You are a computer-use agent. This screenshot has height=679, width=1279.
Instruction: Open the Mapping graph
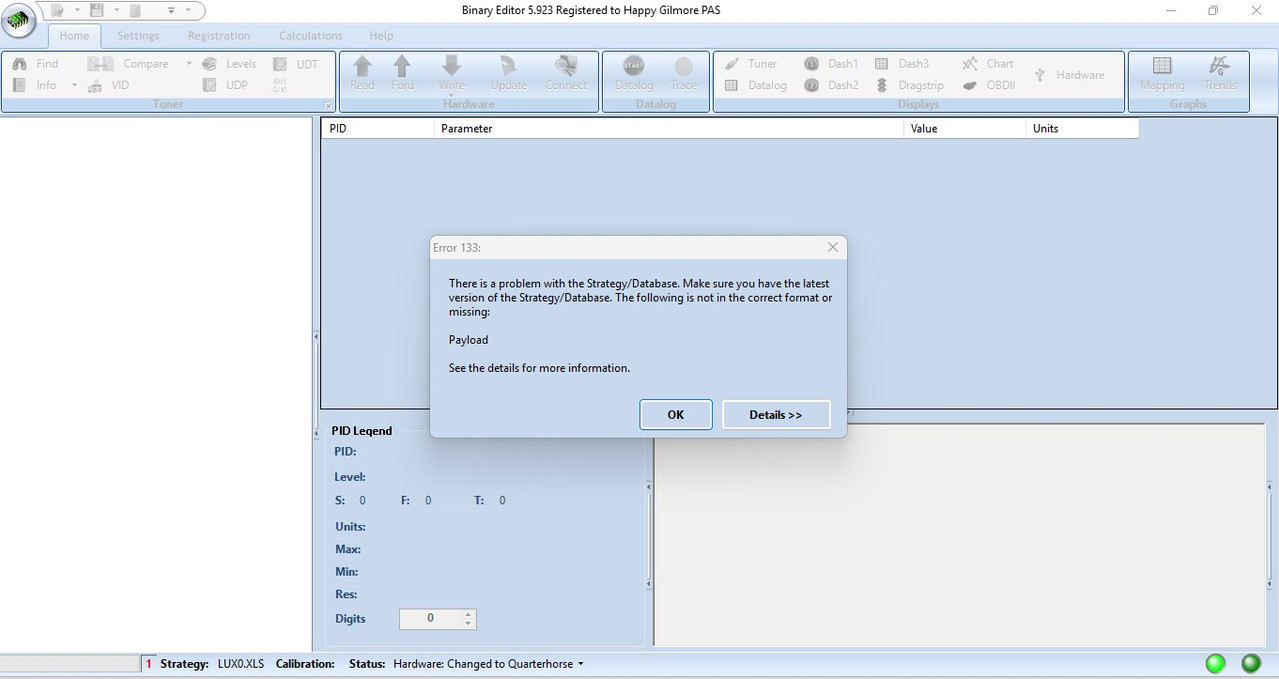tap(1162, 66)
